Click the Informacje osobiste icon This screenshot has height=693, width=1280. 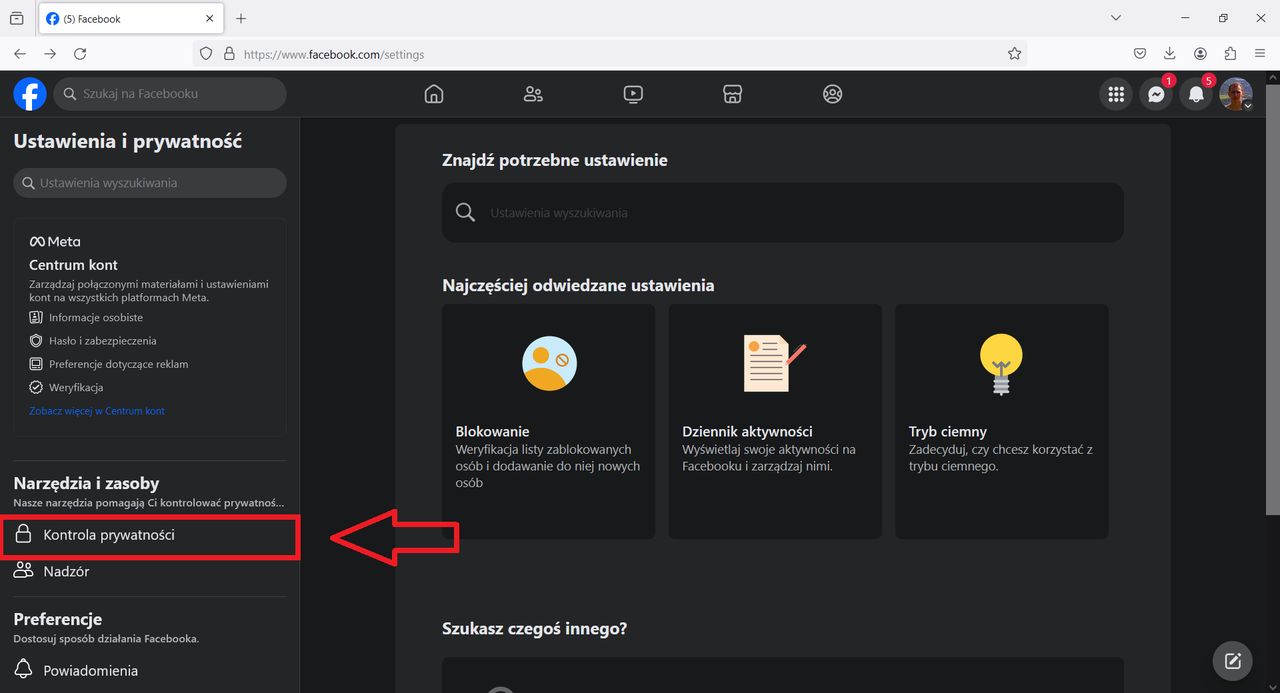point(36,317)
